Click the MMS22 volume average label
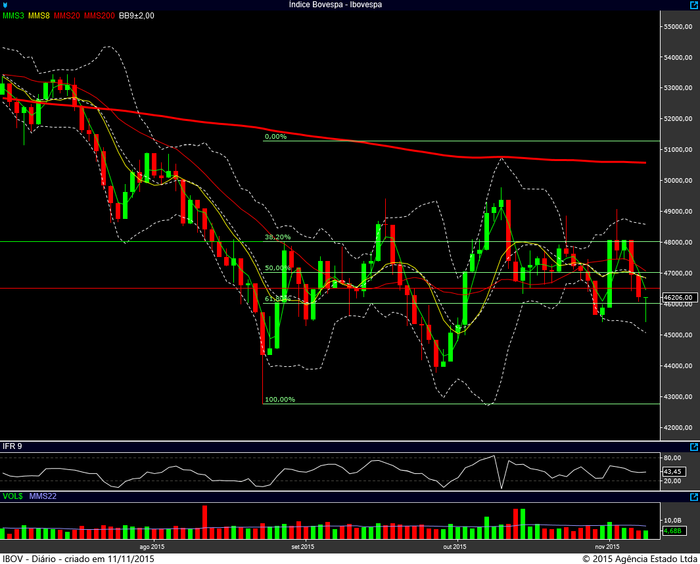The width and height of the screenshot is (700, 564). click(x=43, y=497)
